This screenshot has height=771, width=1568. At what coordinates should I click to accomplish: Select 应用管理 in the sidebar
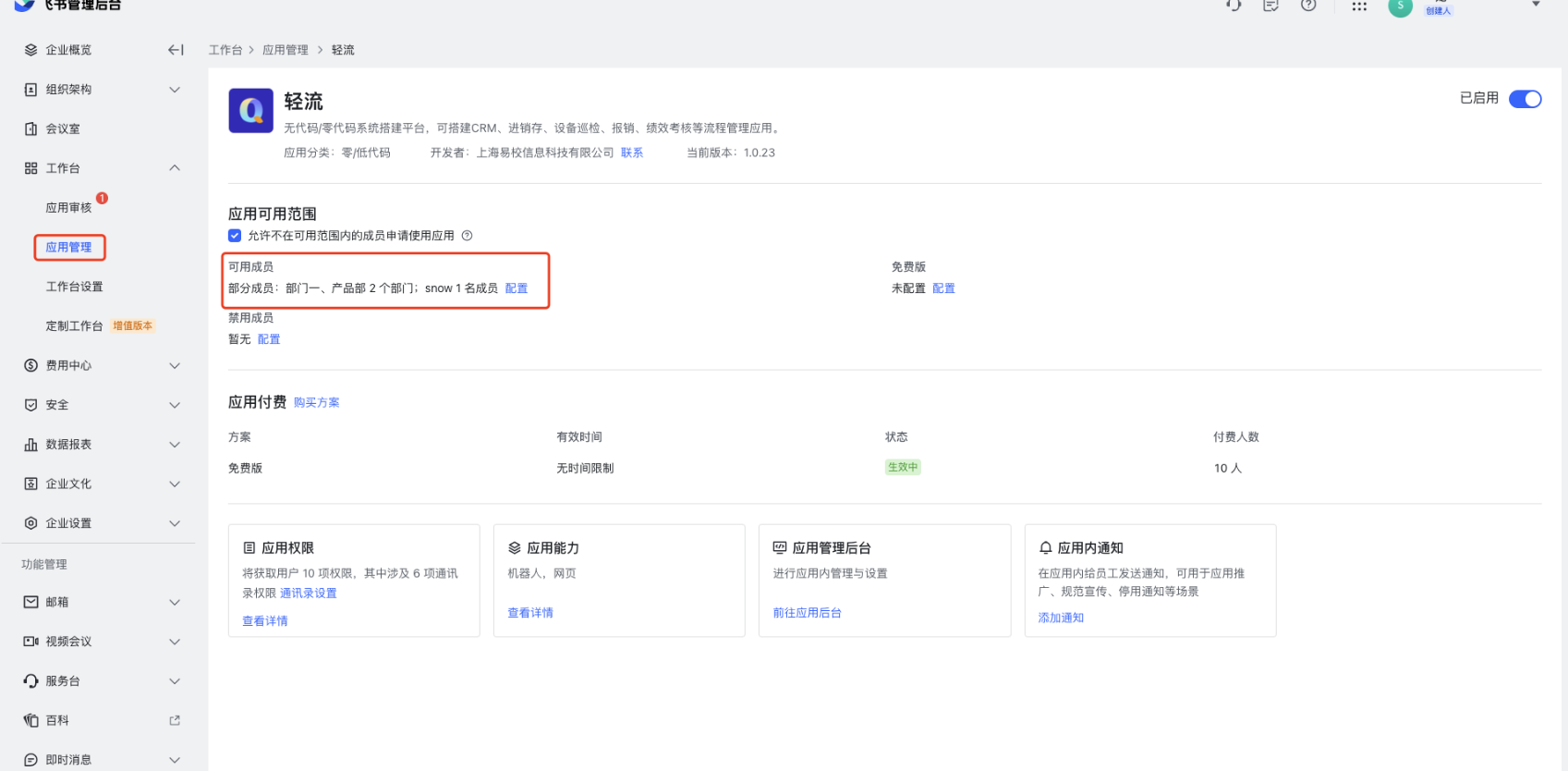click(x=69, y=247)
